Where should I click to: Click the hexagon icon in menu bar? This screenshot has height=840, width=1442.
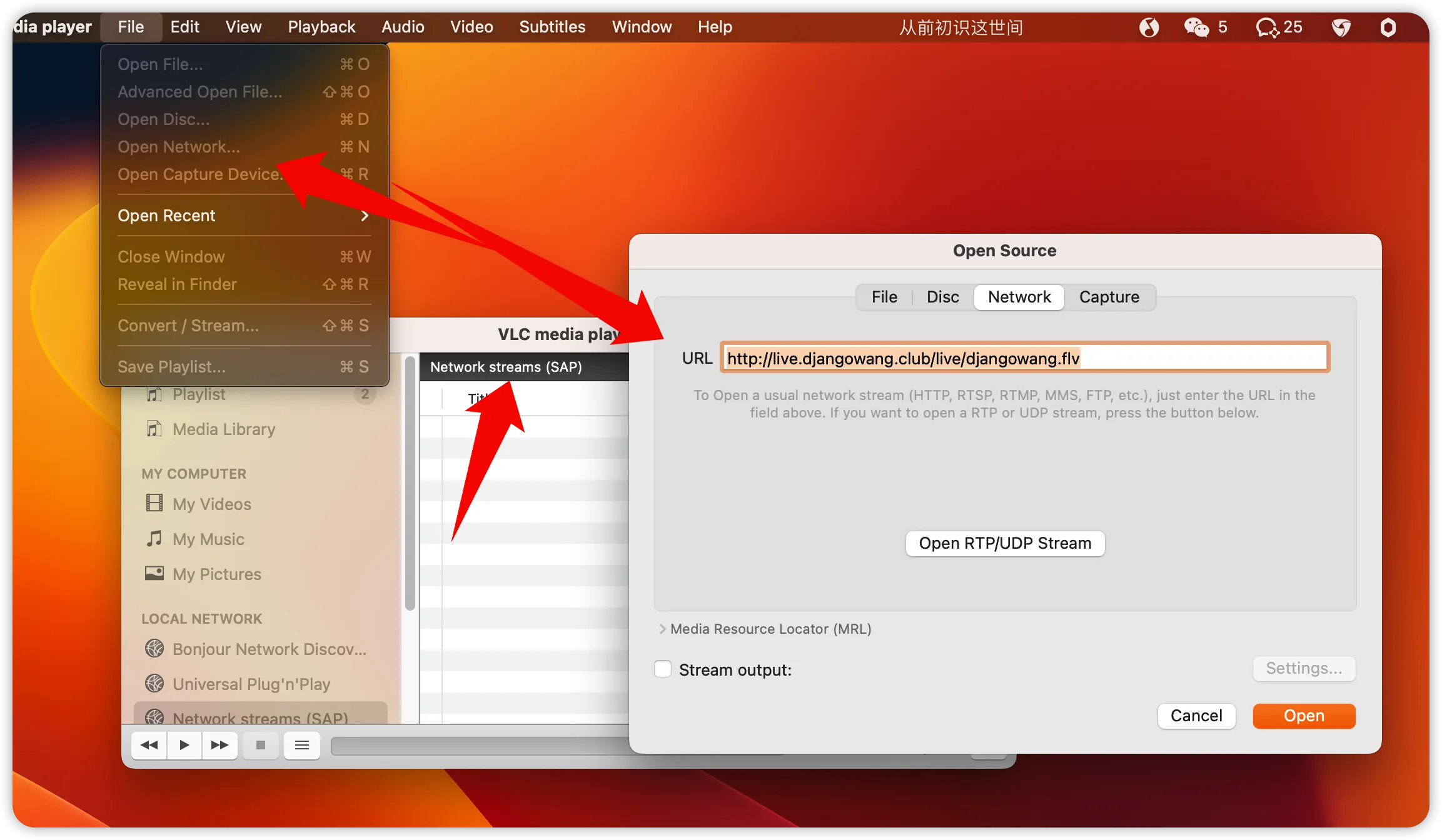[x=1388, y=27]
